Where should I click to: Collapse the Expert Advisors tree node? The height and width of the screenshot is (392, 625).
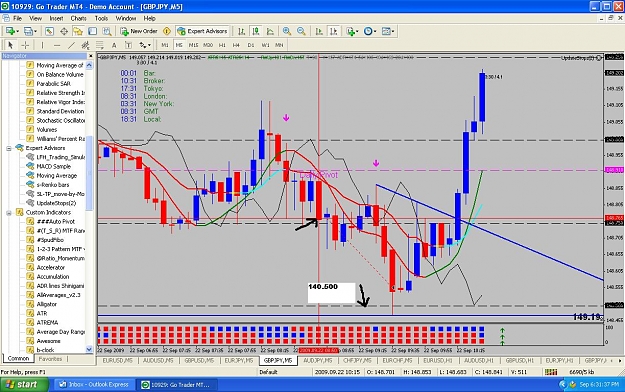coord(9,148)
